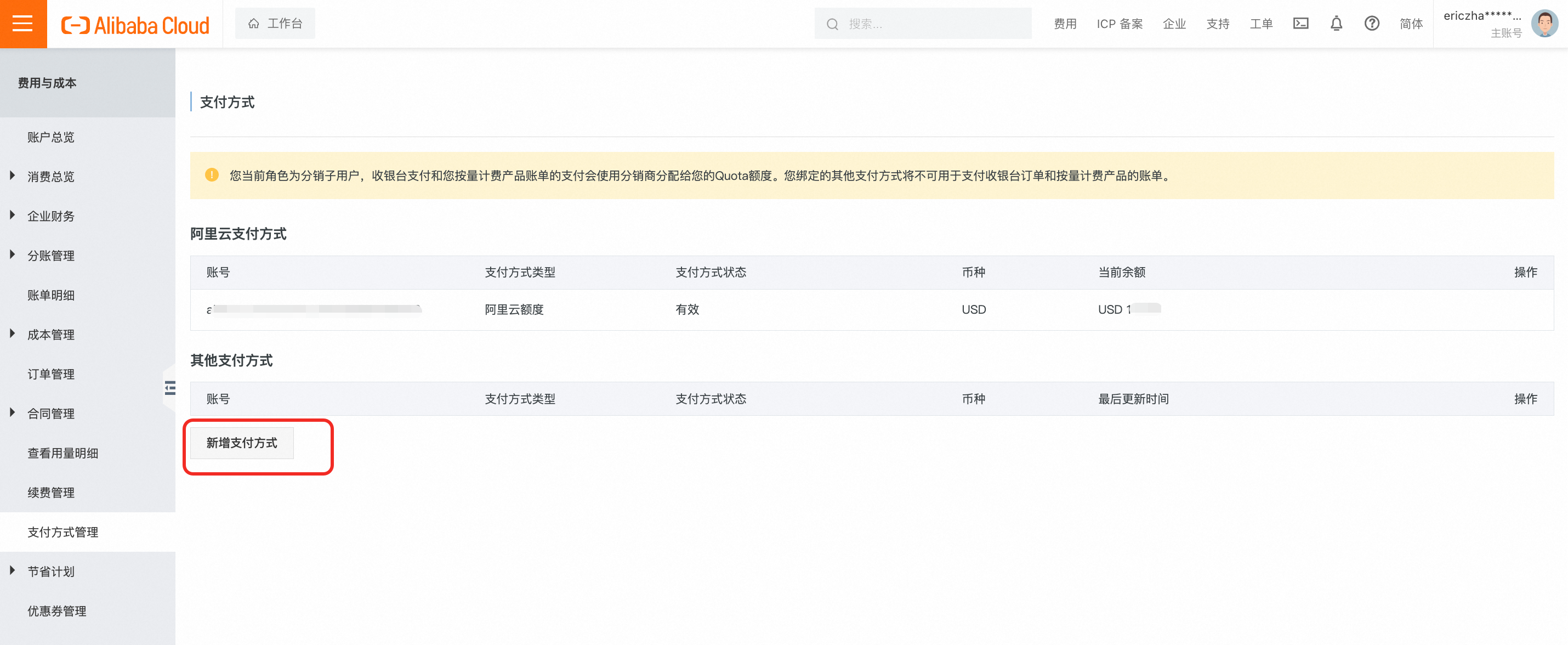The image size is (1568, 645).
Task: Click the Alibaba Cloud logo
Action: (135, 25)
